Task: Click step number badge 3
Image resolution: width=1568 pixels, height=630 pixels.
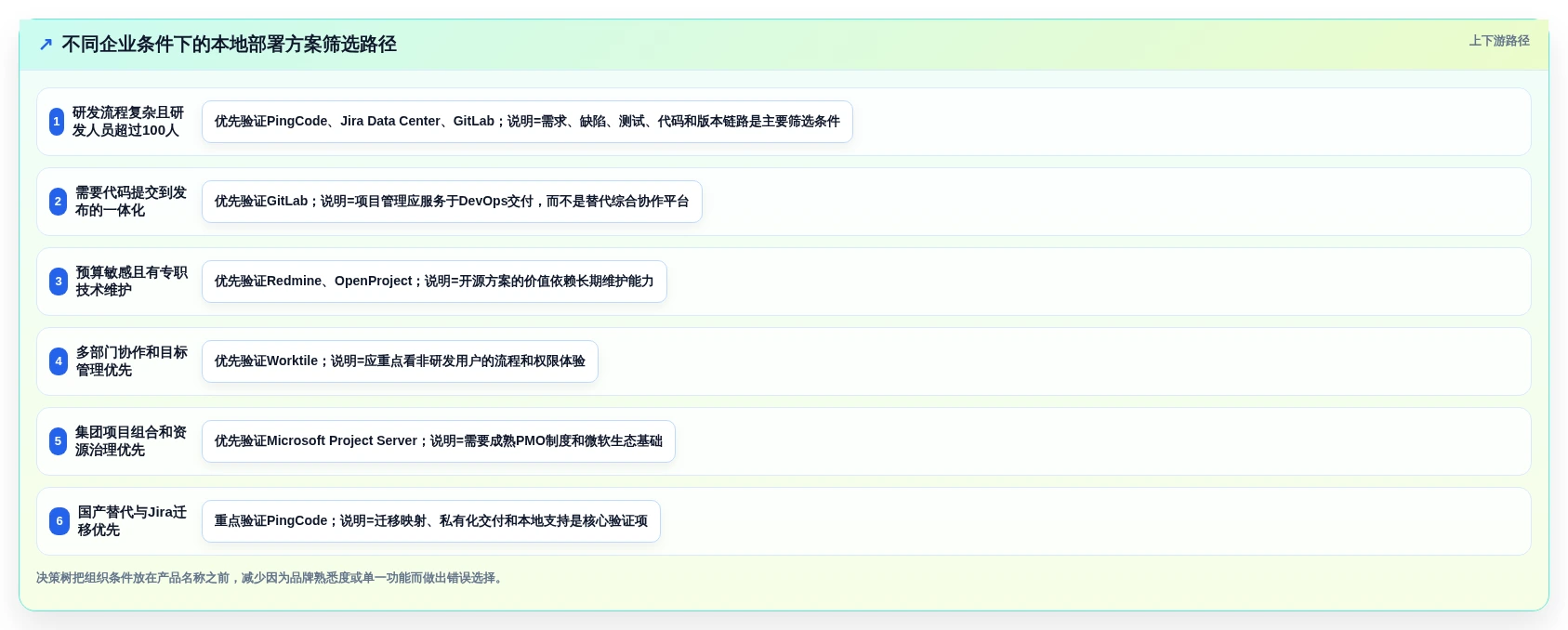Action: (59, 282)
